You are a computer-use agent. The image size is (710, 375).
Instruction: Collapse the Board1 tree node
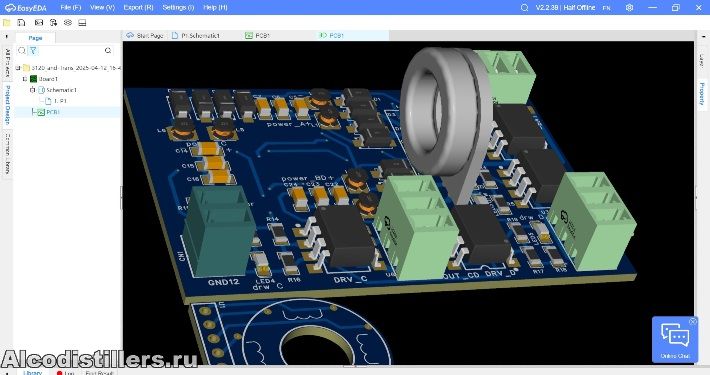25,79
